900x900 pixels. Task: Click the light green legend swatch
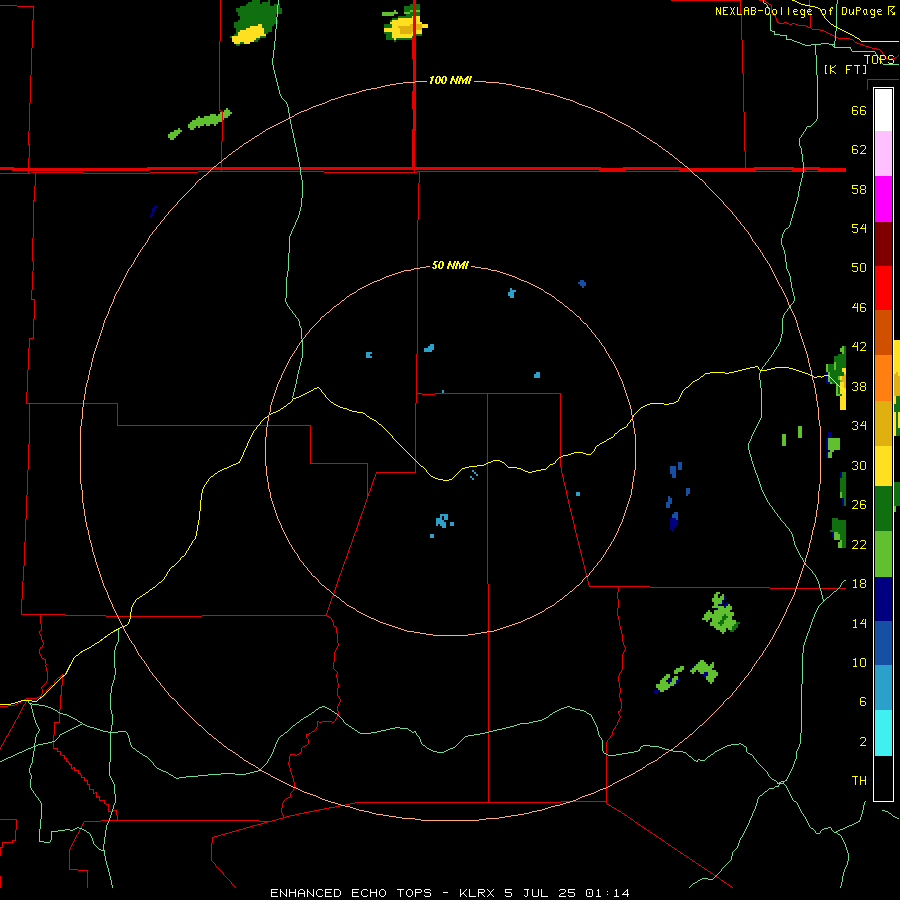(x=883, y=553)
